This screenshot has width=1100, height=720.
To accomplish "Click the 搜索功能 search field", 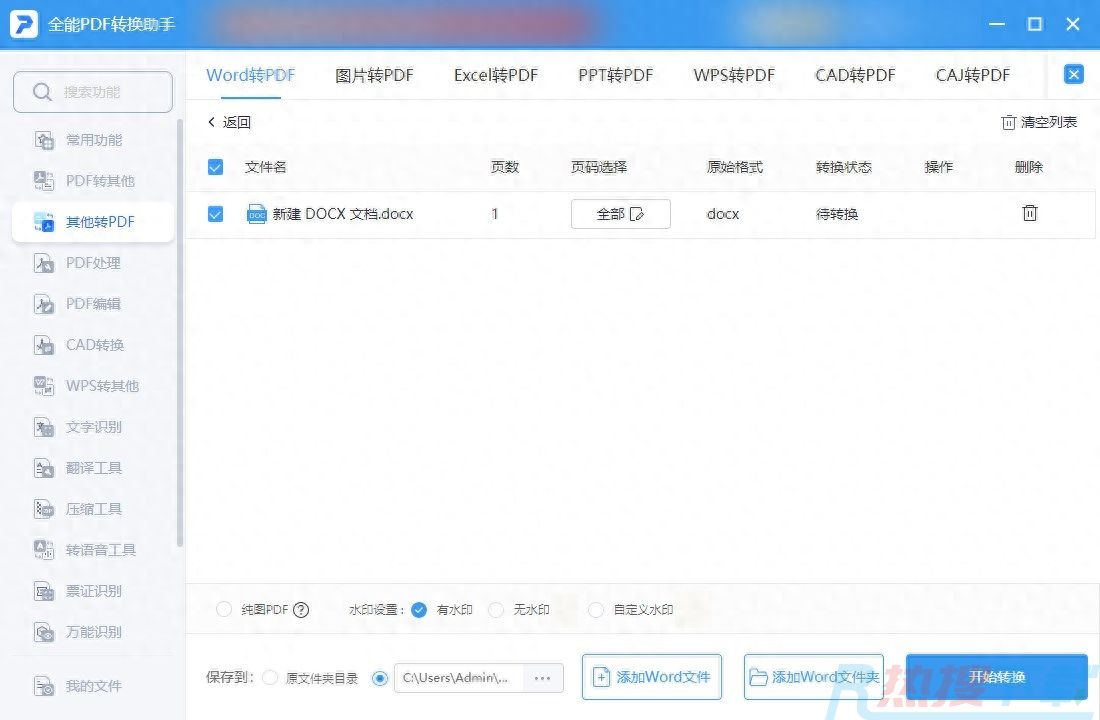I will coord(92,90).
